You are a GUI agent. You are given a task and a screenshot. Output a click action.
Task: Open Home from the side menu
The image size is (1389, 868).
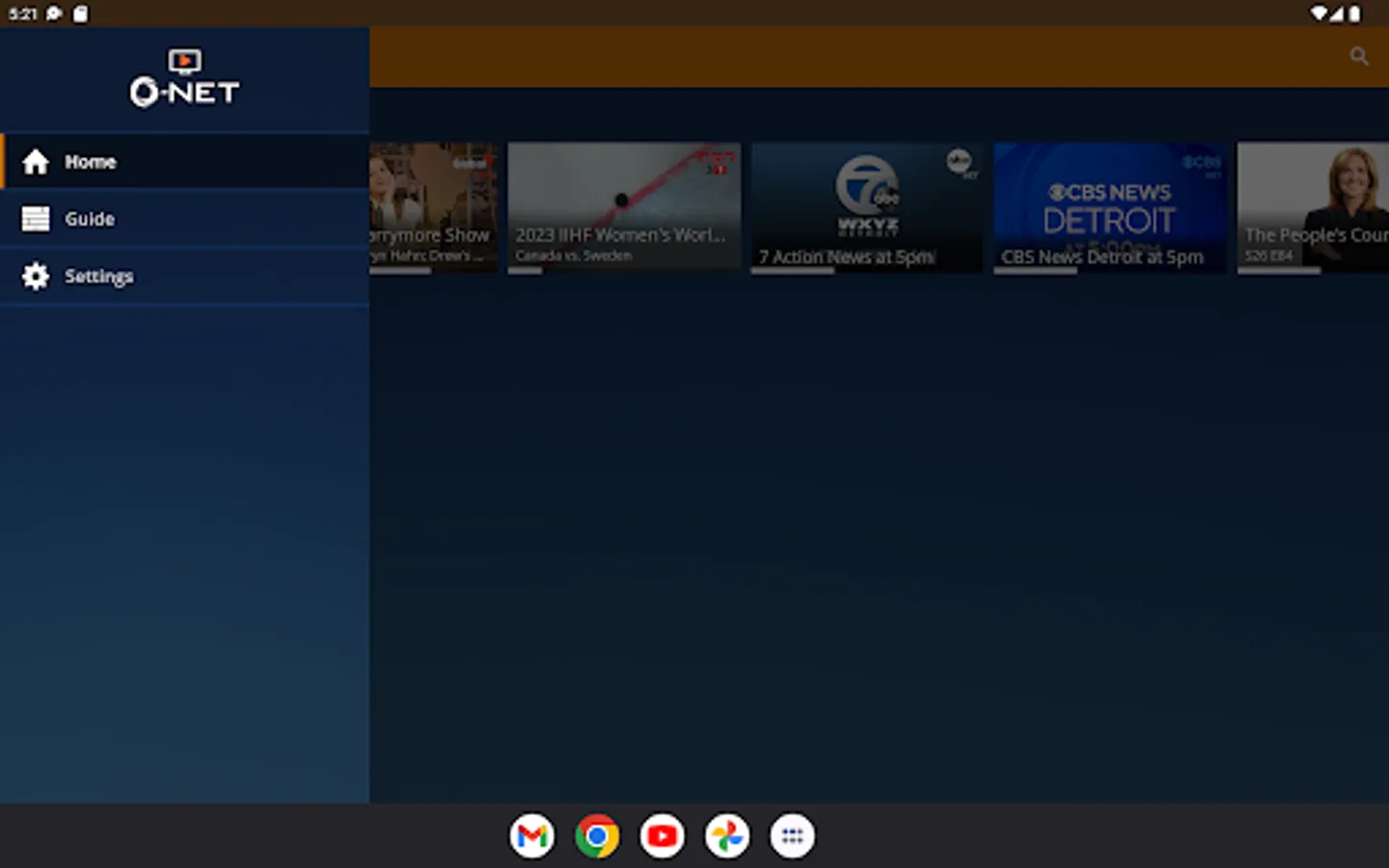(184, 162)
